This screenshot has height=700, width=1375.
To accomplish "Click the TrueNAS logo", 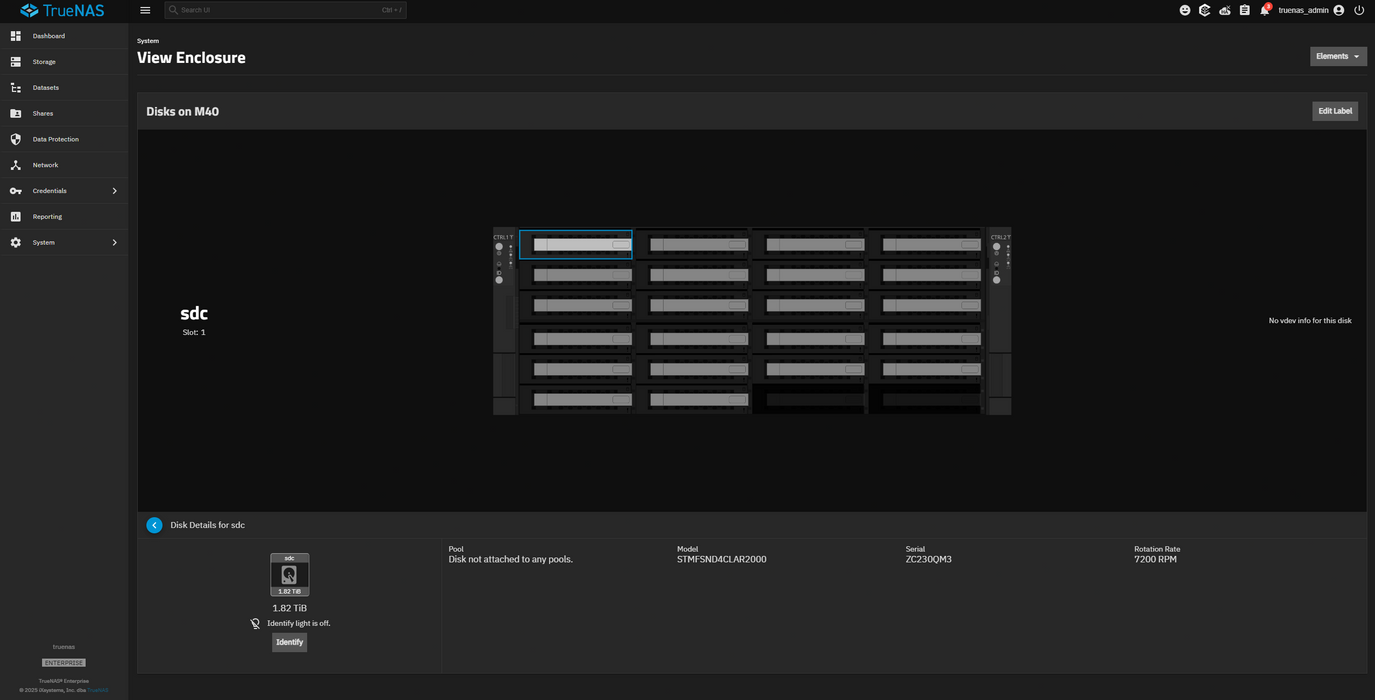I will [x=62, y=11].
